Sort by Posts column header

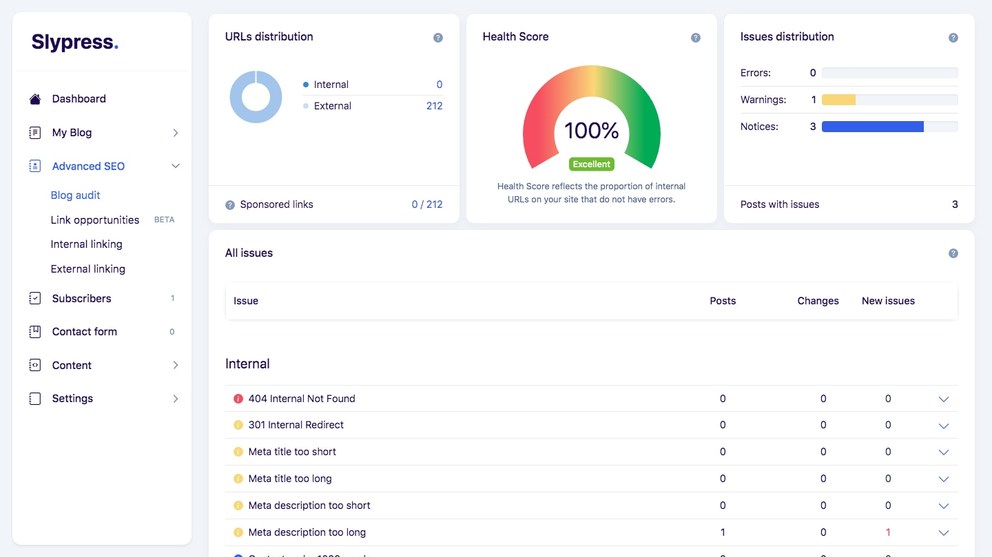click(722, 301)
